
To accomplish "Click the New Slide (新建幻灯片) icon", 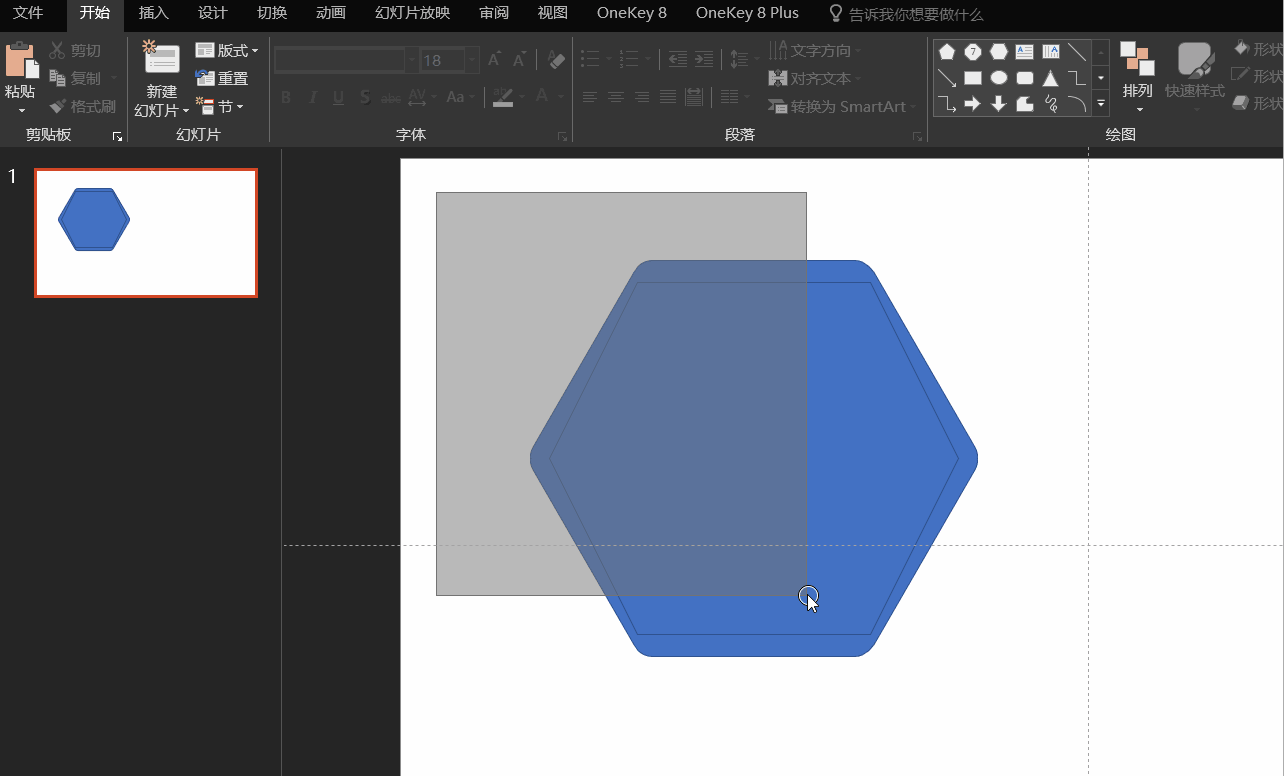I will [x=161, y=57].
